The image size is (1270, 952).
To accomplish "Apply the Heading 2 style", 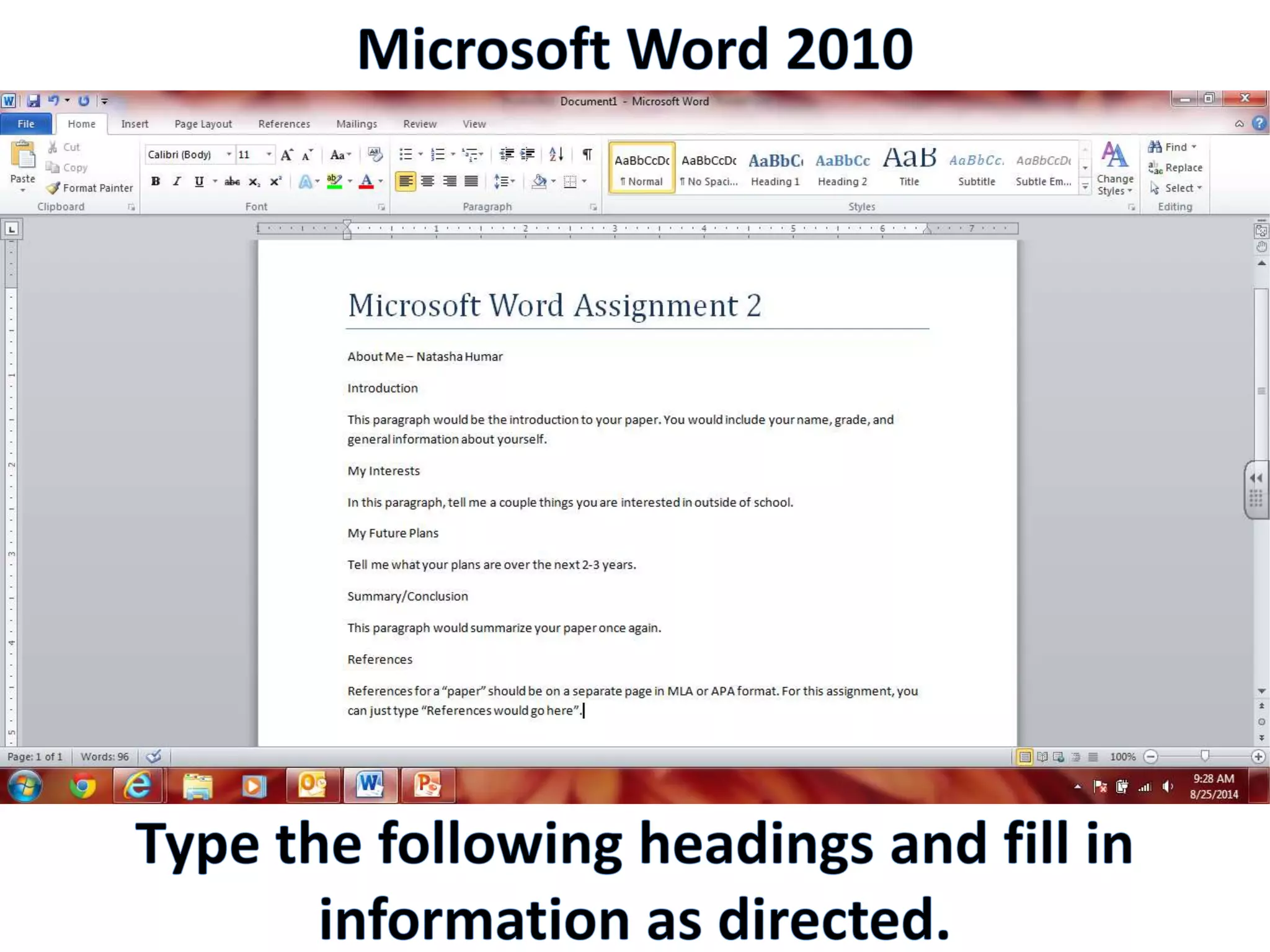I will [x=842, y=168].
